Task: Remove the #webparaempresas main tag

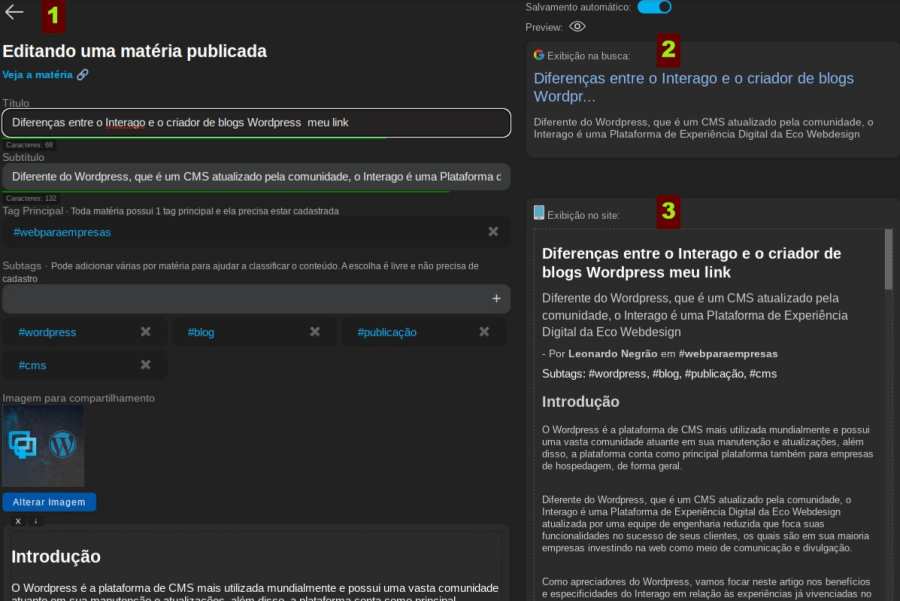Action: click(x=493, y=231)
